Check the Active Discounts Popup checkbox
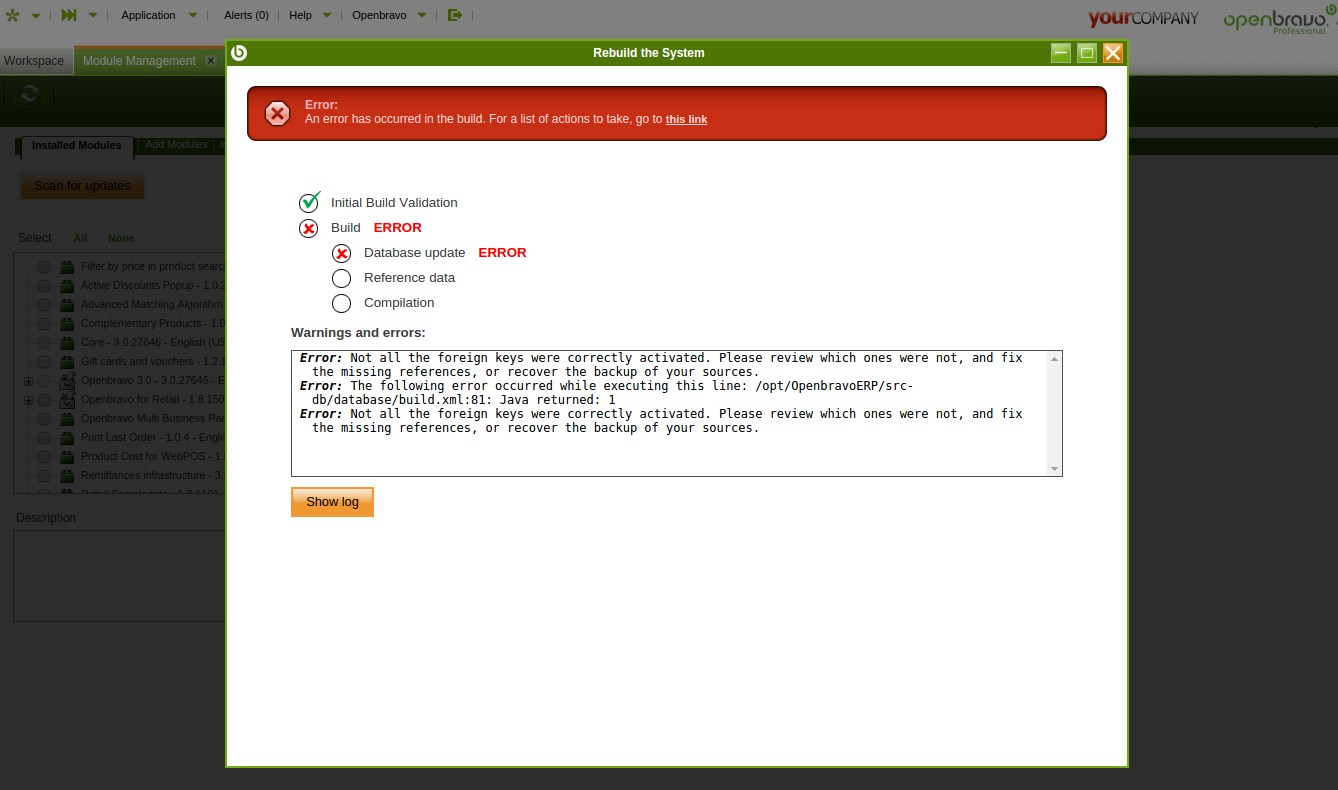1338x790 pixels. click(x=44, y=286)
